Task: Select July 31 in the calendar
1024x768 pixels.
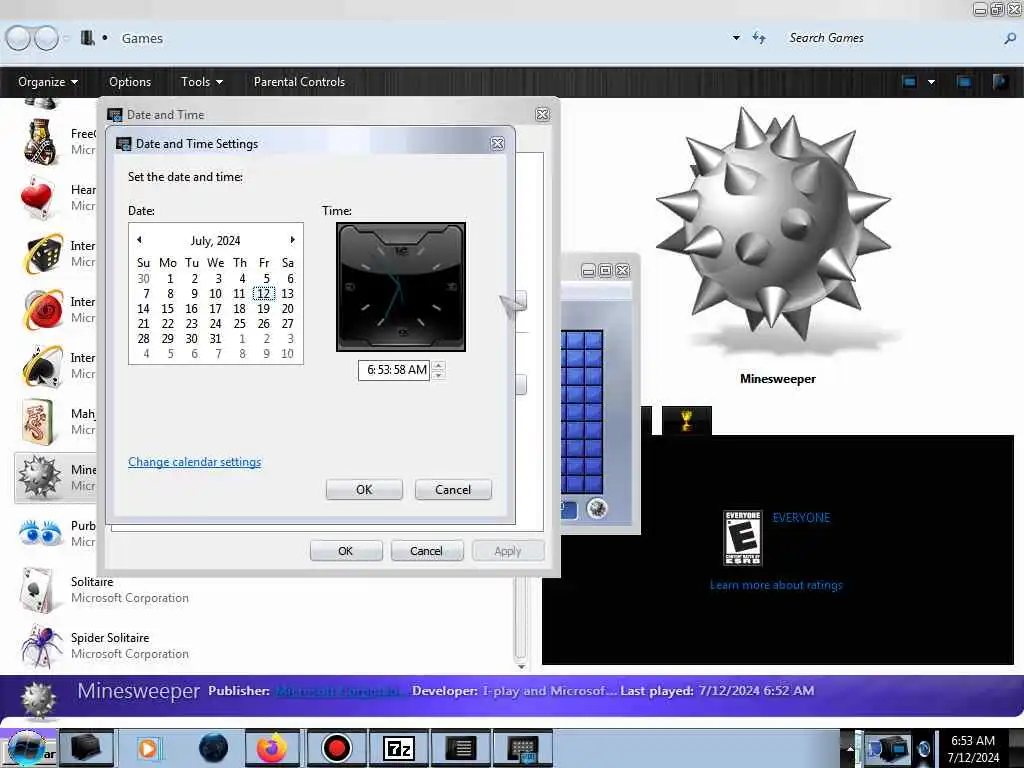Action: (x=216, y=339)
